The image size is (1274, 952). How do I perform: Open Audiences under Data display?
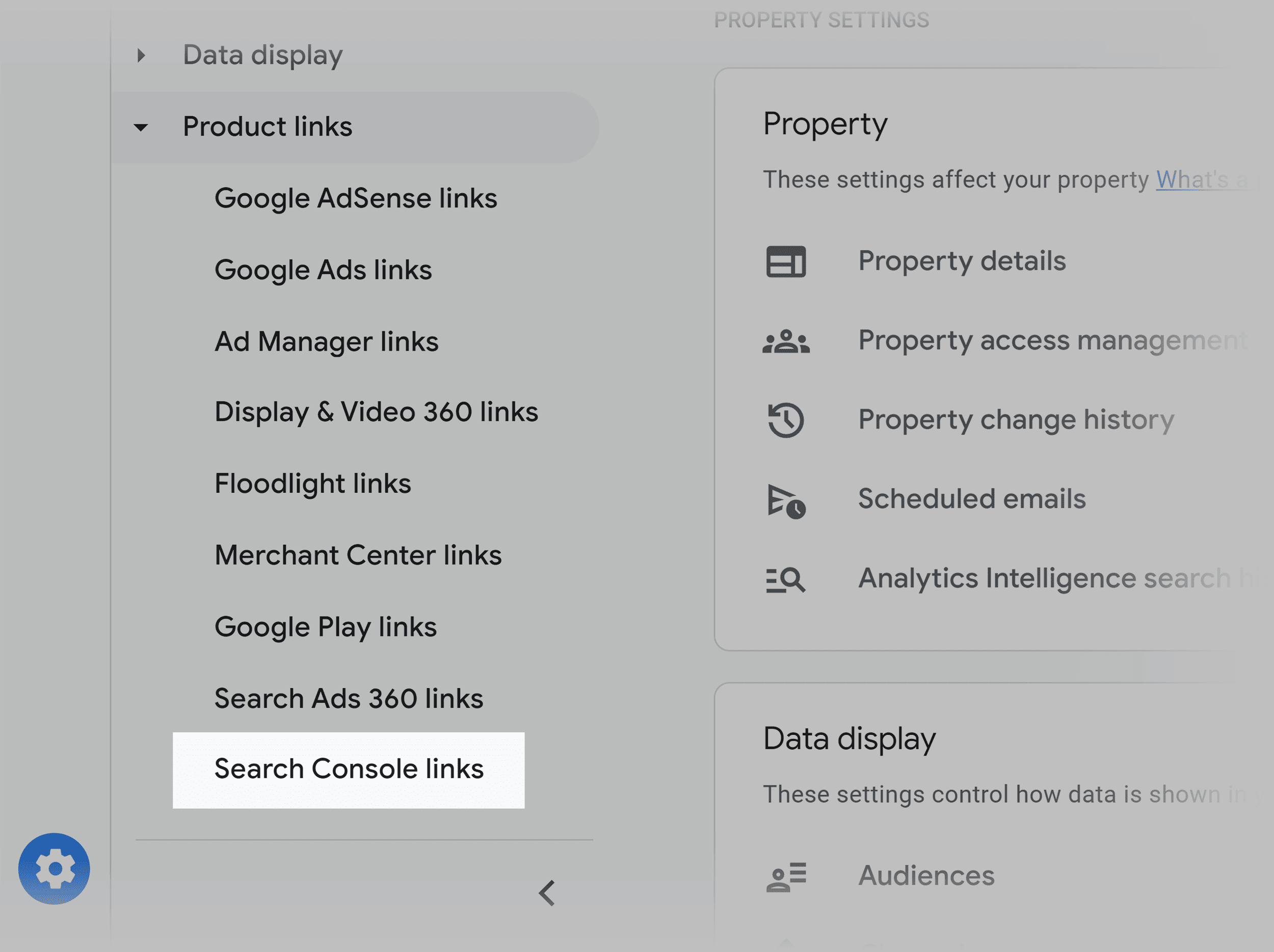(926, 876)
